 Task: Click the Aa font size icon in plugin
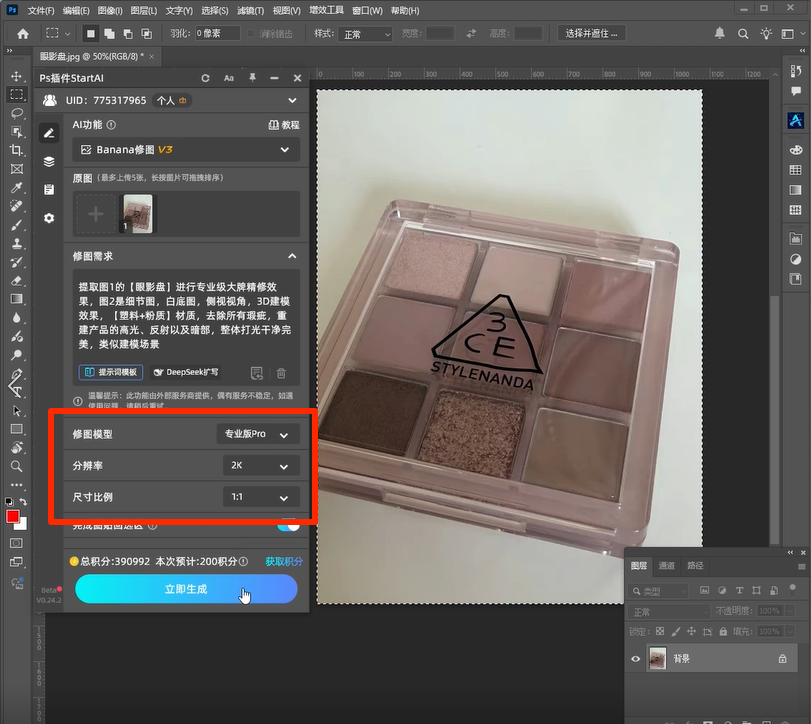coord(229,78)
